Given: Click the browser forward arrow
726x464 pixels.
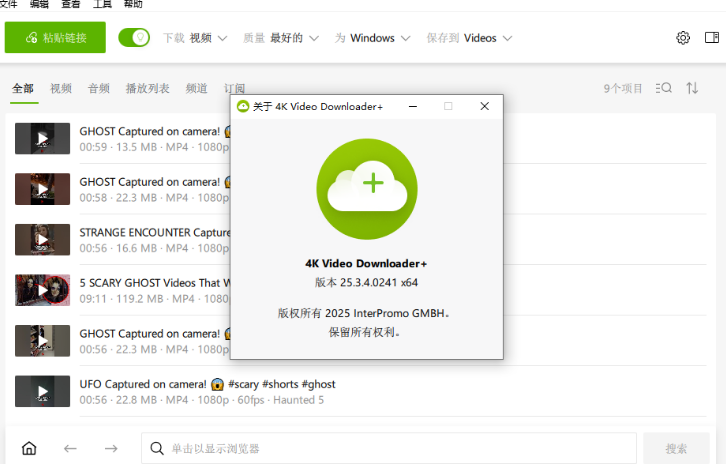Looking at the screenshot, I should tap(111, 448).
